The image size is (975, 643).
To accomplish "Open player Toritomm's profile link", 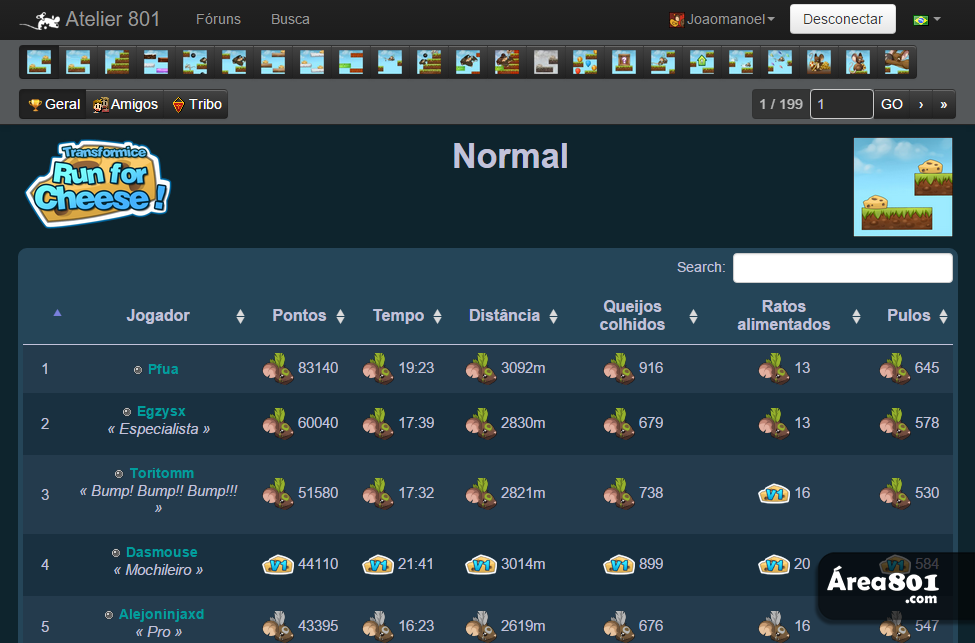I will [162, 473].
